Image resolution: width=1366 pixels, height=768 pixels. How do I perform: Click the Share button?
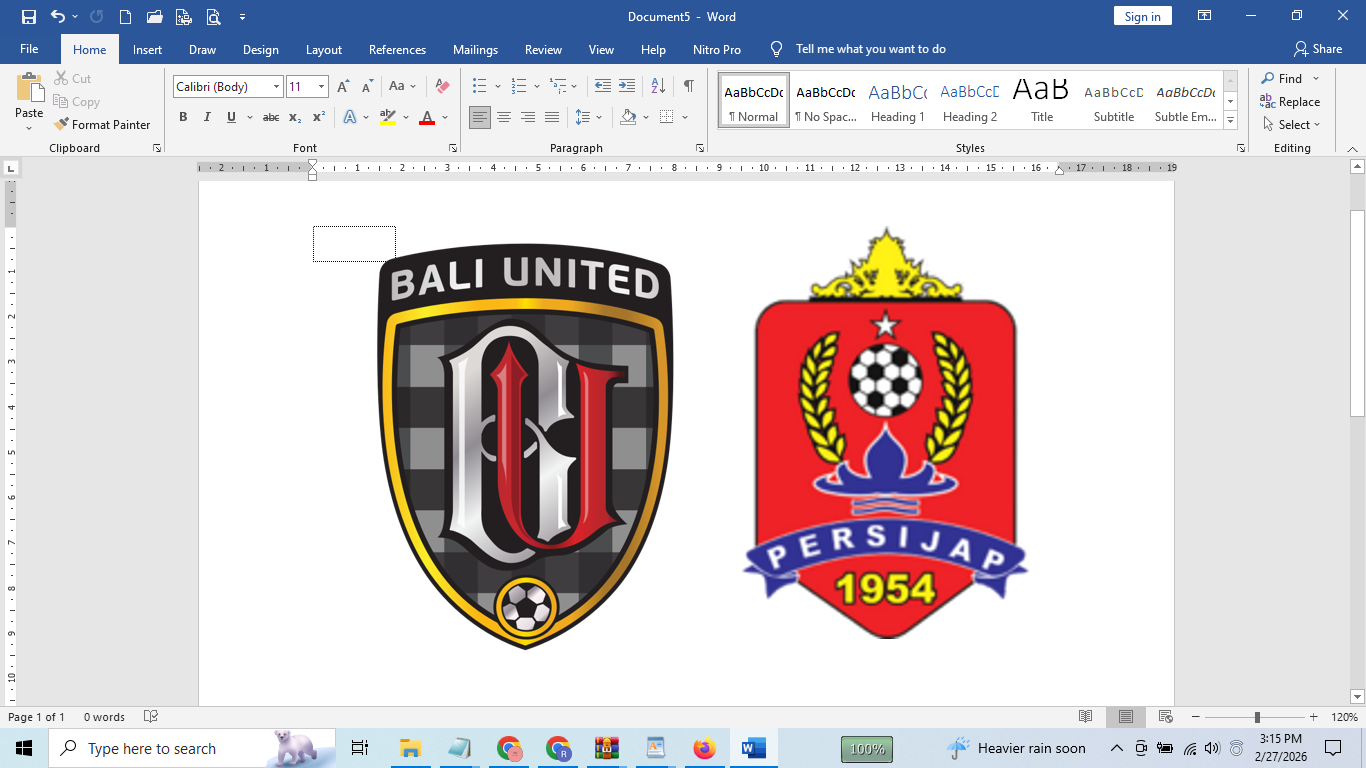(1317, 49)
